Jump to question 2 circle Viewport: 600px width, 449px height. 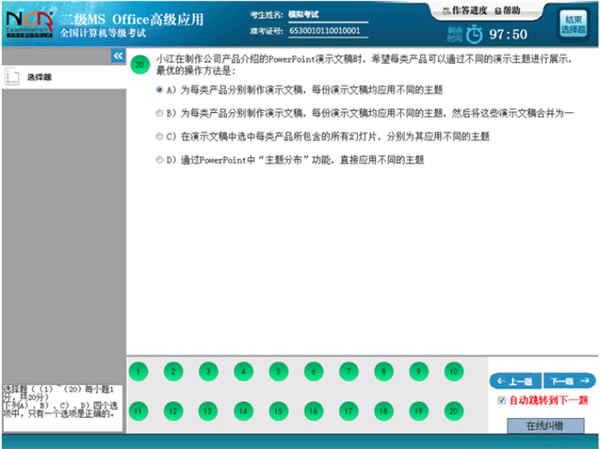(173, 371)
